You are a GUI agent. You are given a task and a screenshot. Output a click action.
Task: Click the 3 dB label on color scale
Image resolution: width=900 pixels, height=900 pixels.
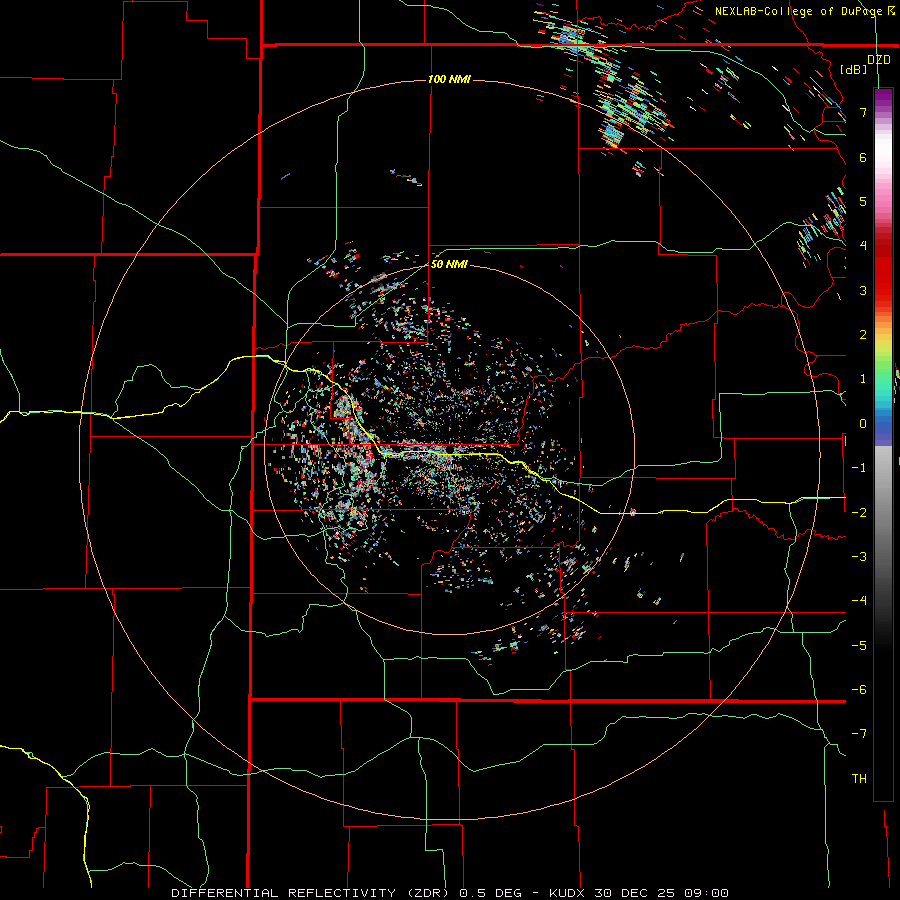click(x=863, y=290)
